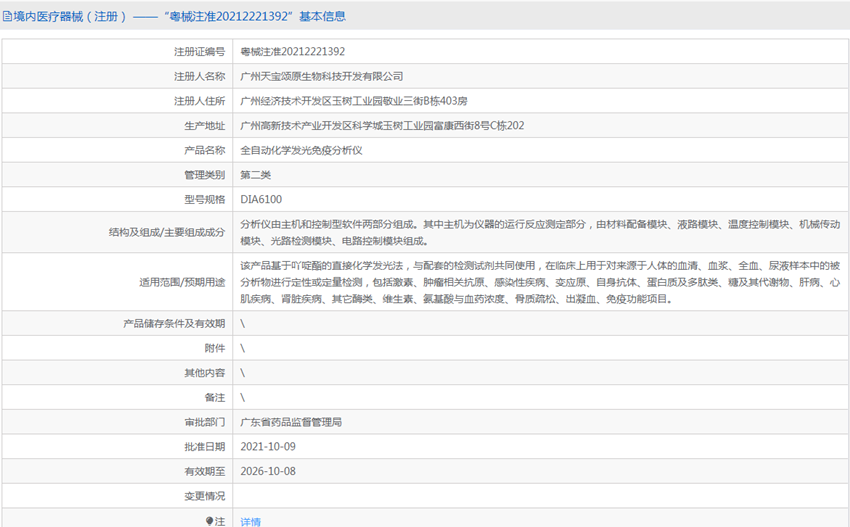The image size is (850, 527).
Task: Click the 审批部门 label
Action: pos(204,422)
